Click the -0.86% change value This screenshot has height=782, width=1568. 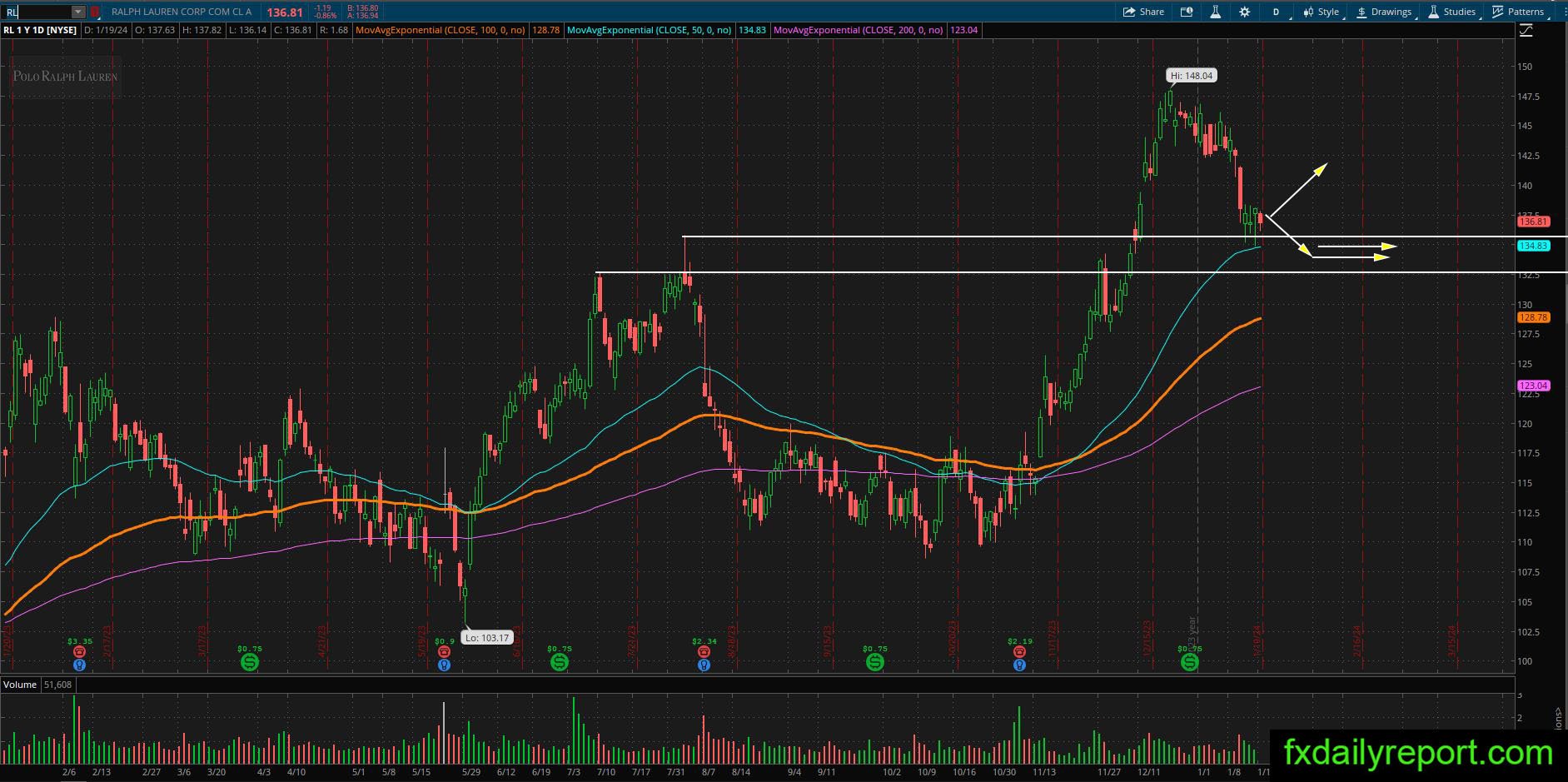[326, 16]
